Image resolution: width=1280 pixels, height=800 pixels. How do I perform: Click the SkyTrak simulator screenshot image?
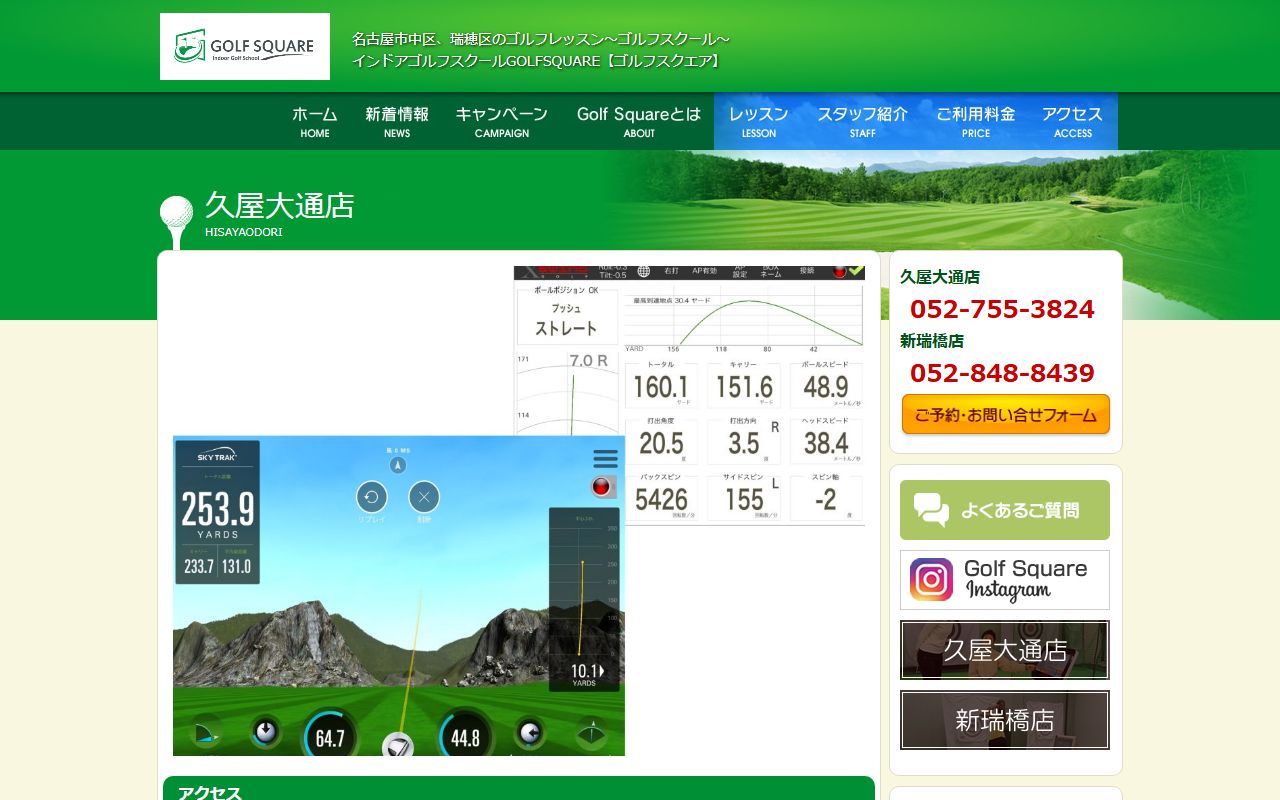click(399, 596)
